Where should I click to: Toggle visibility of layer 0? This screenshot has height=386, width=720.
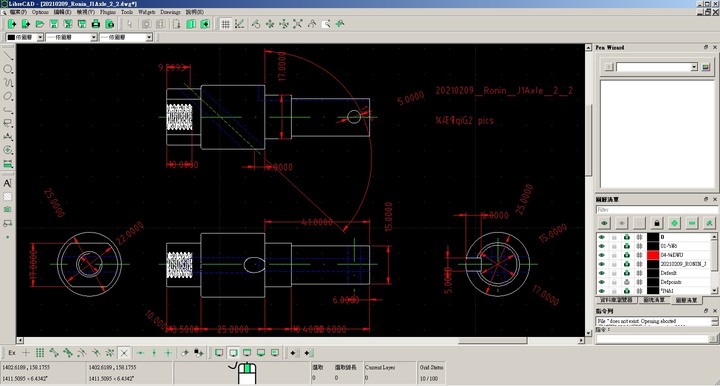click(602, 237)
